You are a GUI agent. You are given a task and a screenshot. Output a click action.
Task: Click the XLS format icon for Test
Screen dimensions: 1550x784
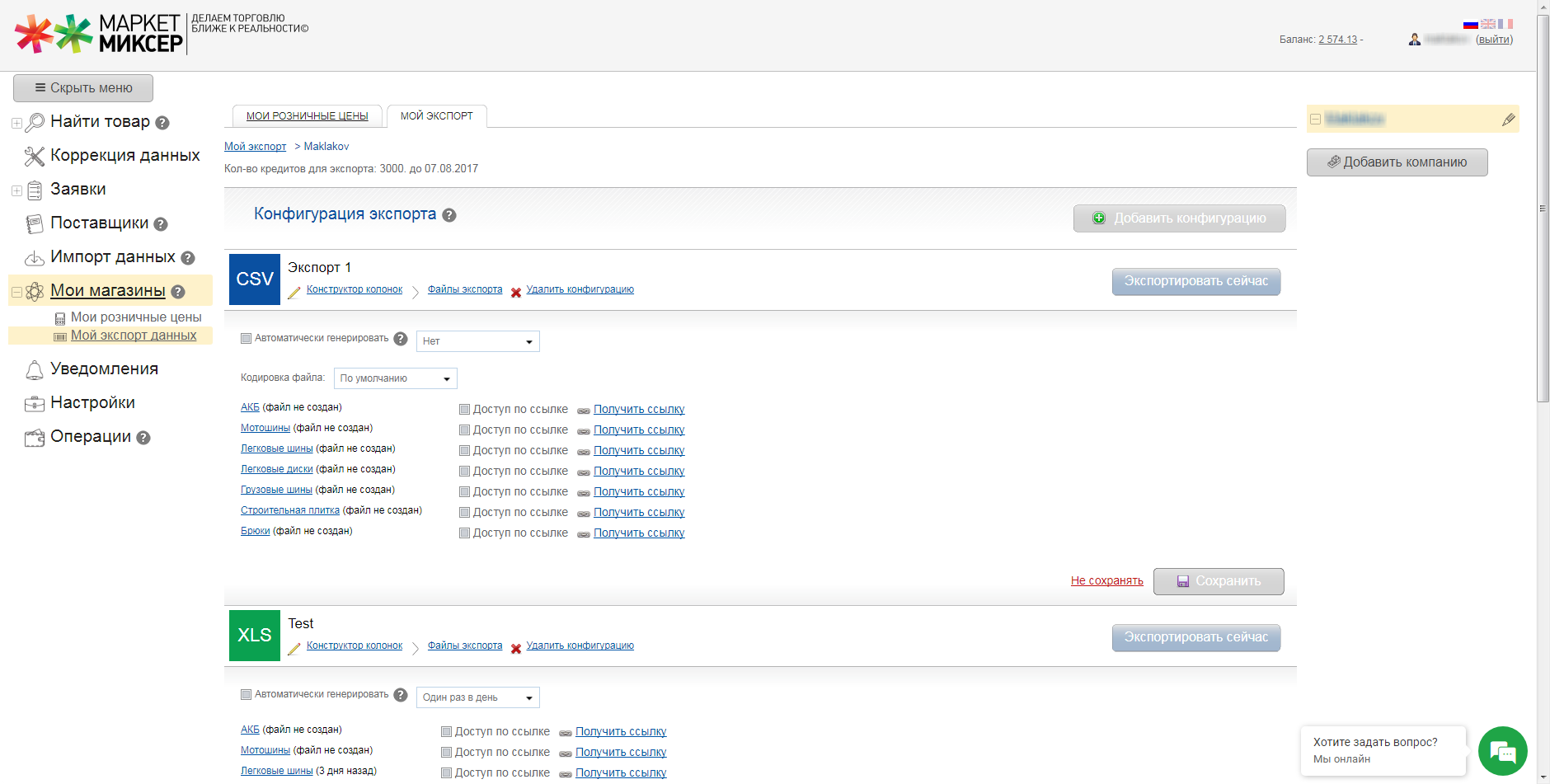255,636
